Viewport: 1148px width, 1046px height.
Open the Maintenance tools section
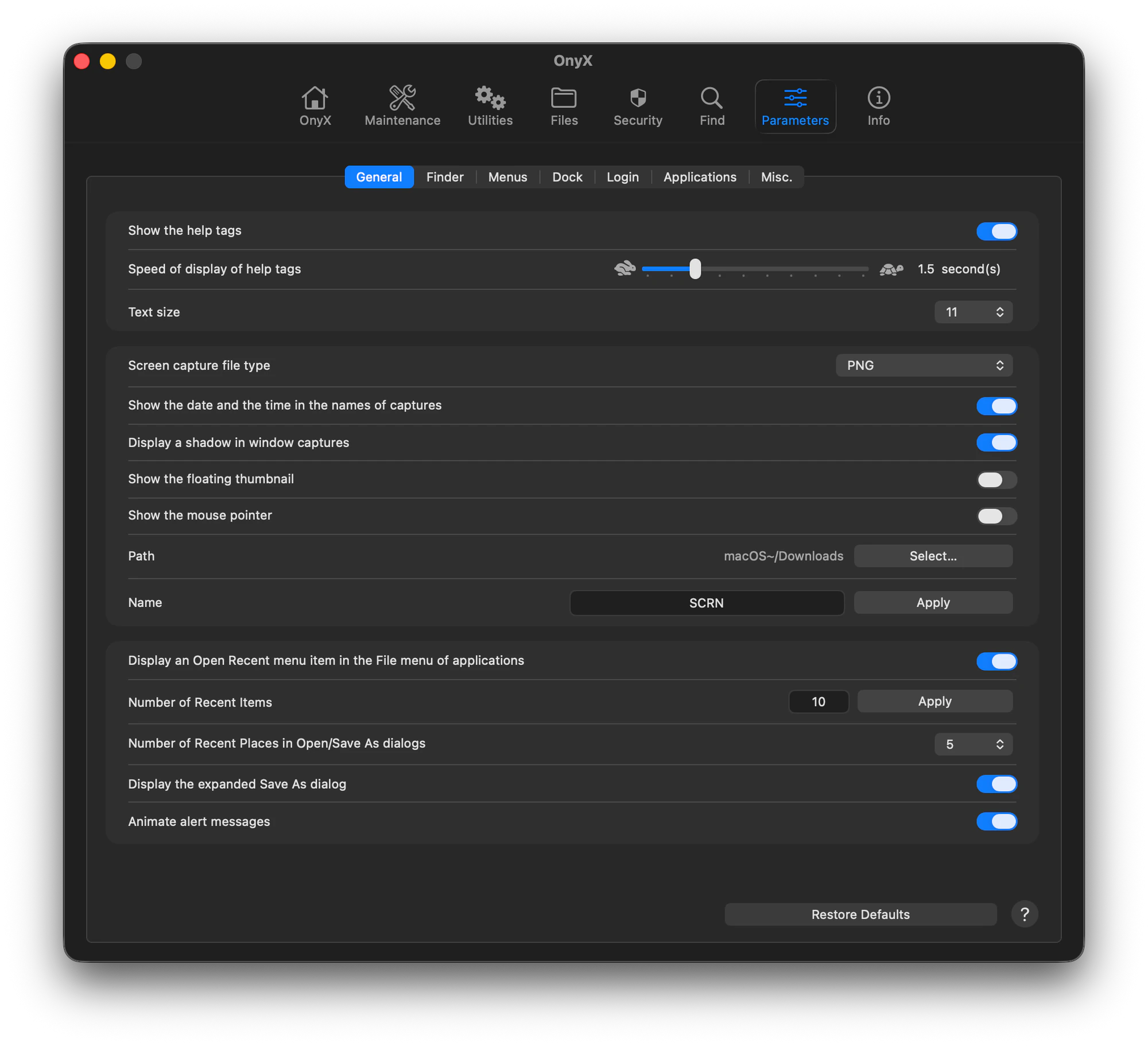point(402,106)
